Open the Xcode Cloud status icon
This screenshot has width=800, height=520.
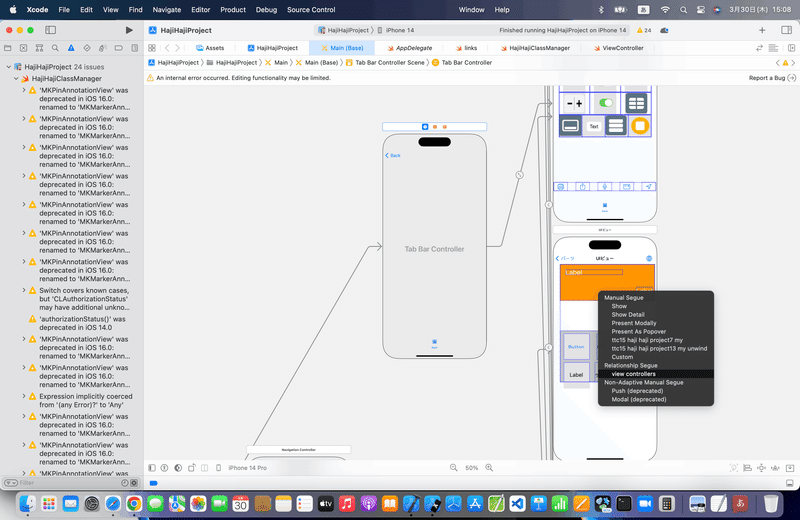664,30
